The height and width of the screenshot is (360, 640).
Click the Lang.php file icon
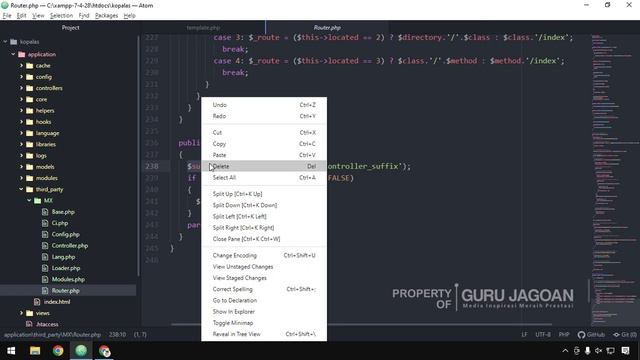click(x=45, y=257)
